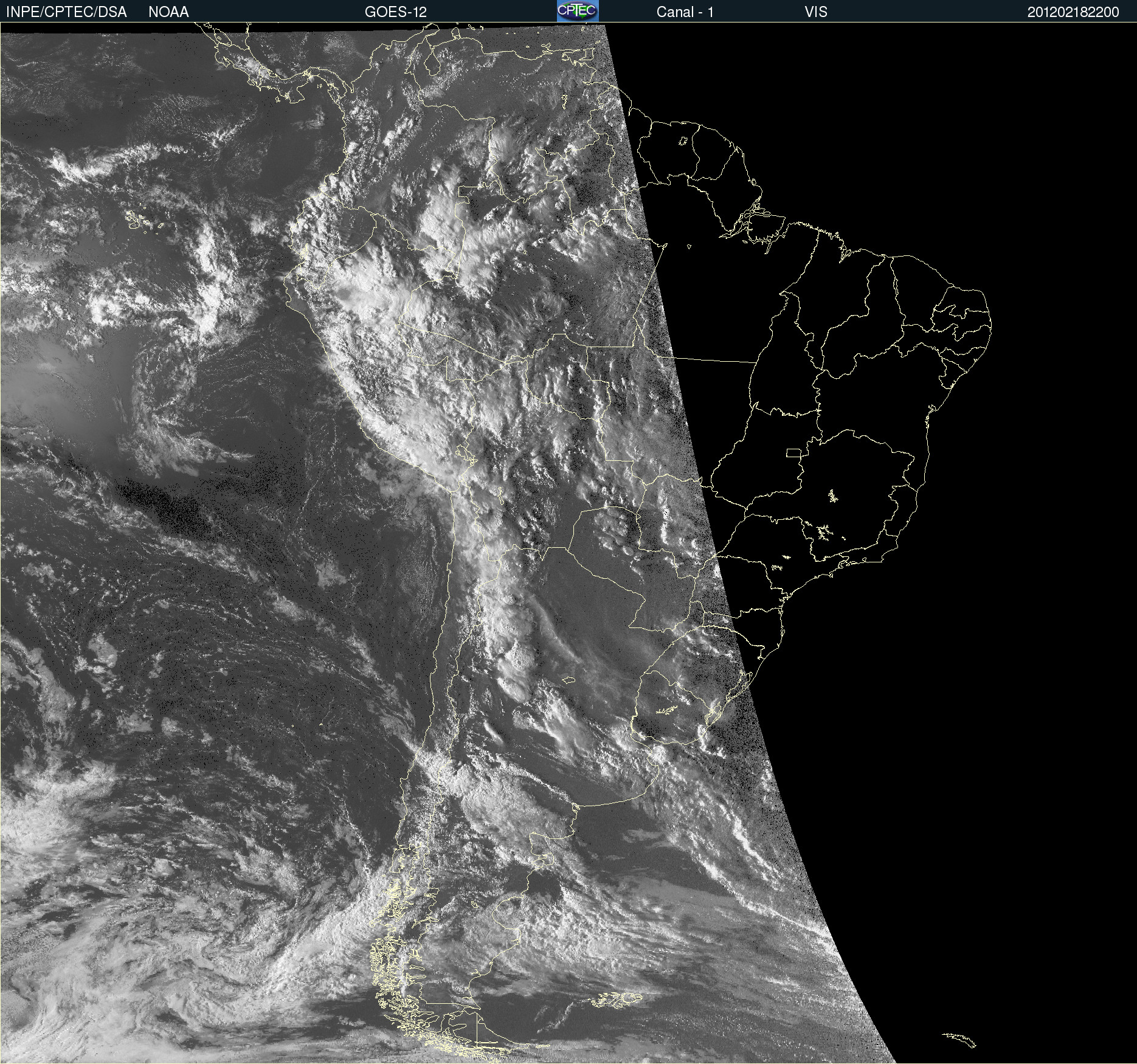Click the CPTEC logo in the header
The image size is (1137, 1064).
[x=578, y=11]
